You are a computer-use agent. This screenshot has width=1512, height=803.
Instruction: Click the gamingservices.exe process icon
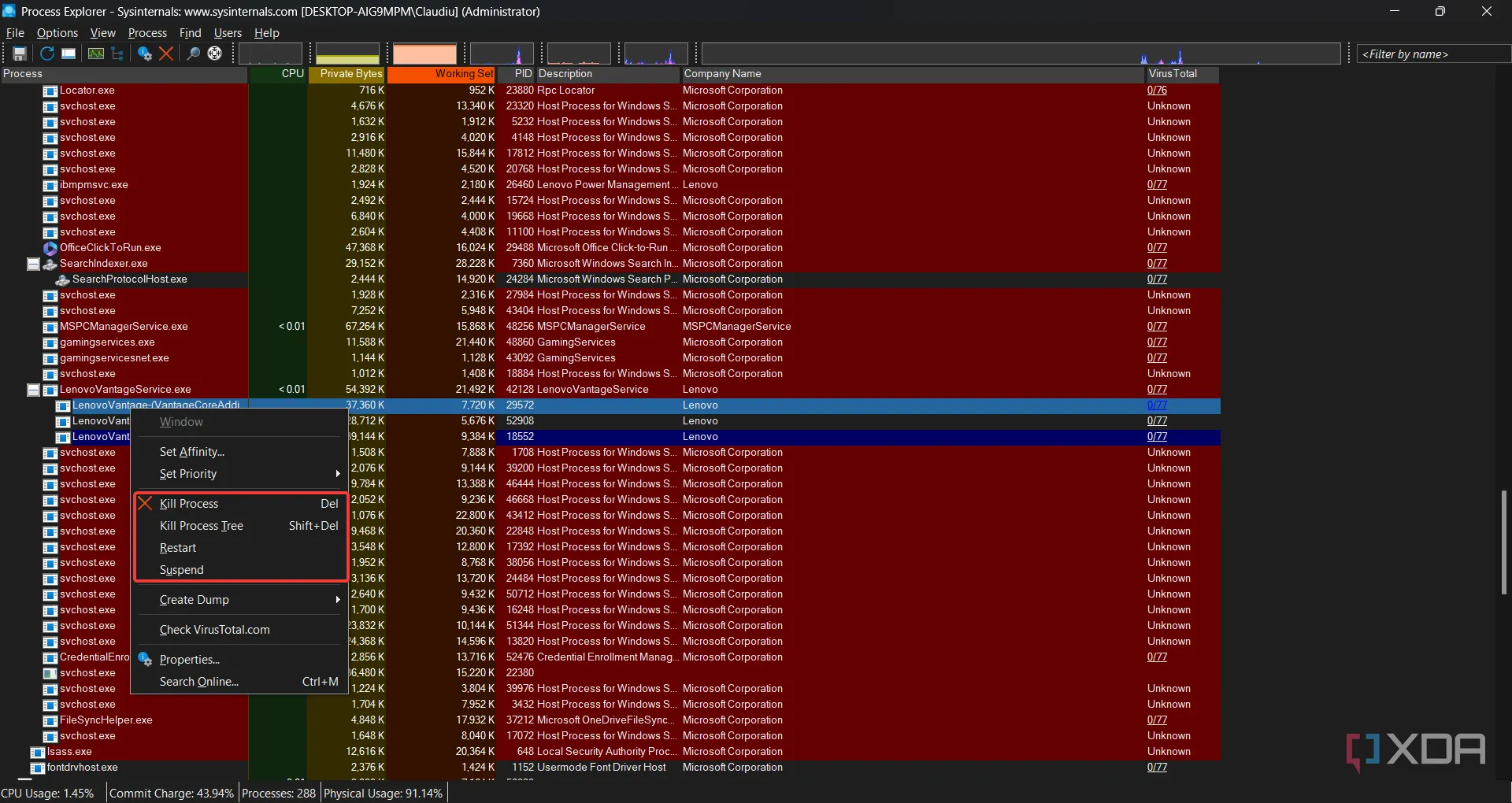click(50, 342)
